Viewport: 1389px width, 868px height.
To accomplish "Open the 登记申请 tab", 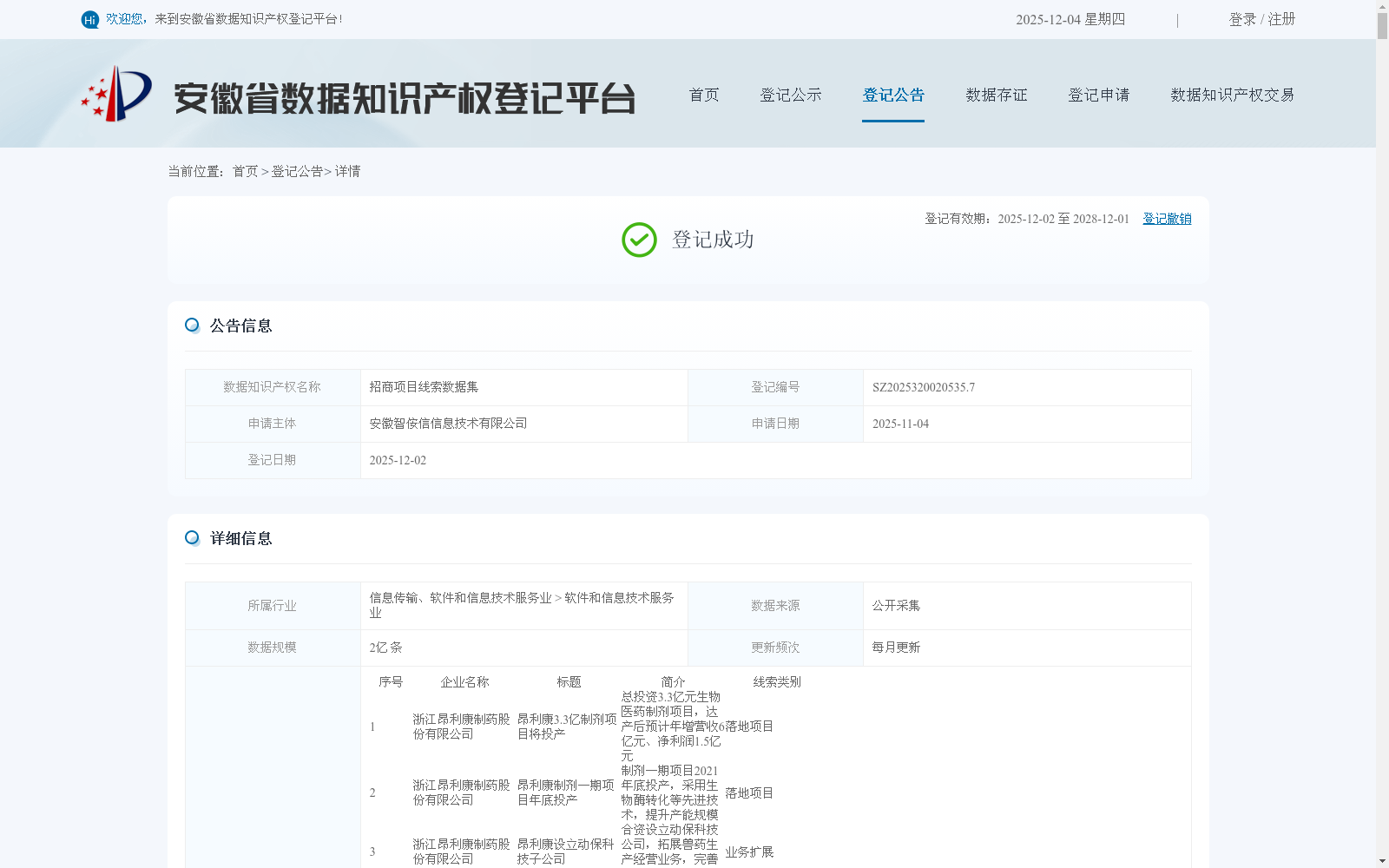I will point(1099,95).
